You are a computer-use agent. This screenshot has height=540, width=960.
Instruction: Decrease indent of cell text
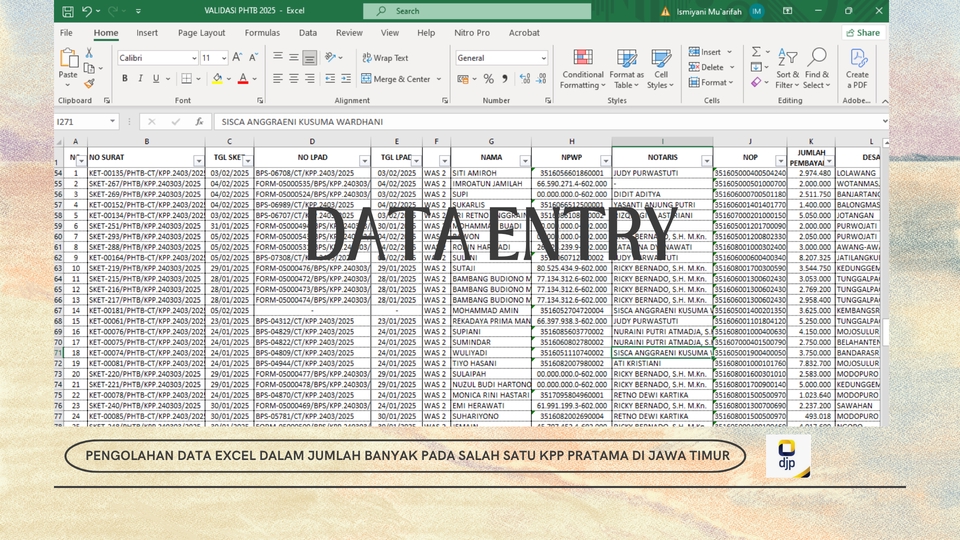[x=330, y=78]
